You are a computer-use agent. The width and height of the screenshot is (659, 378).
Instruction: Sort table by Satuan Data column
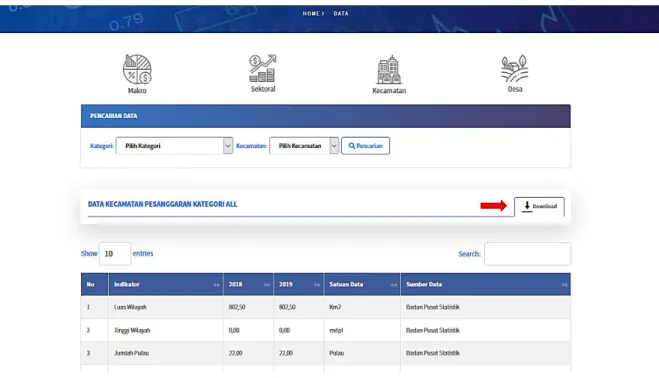point(362,285)
